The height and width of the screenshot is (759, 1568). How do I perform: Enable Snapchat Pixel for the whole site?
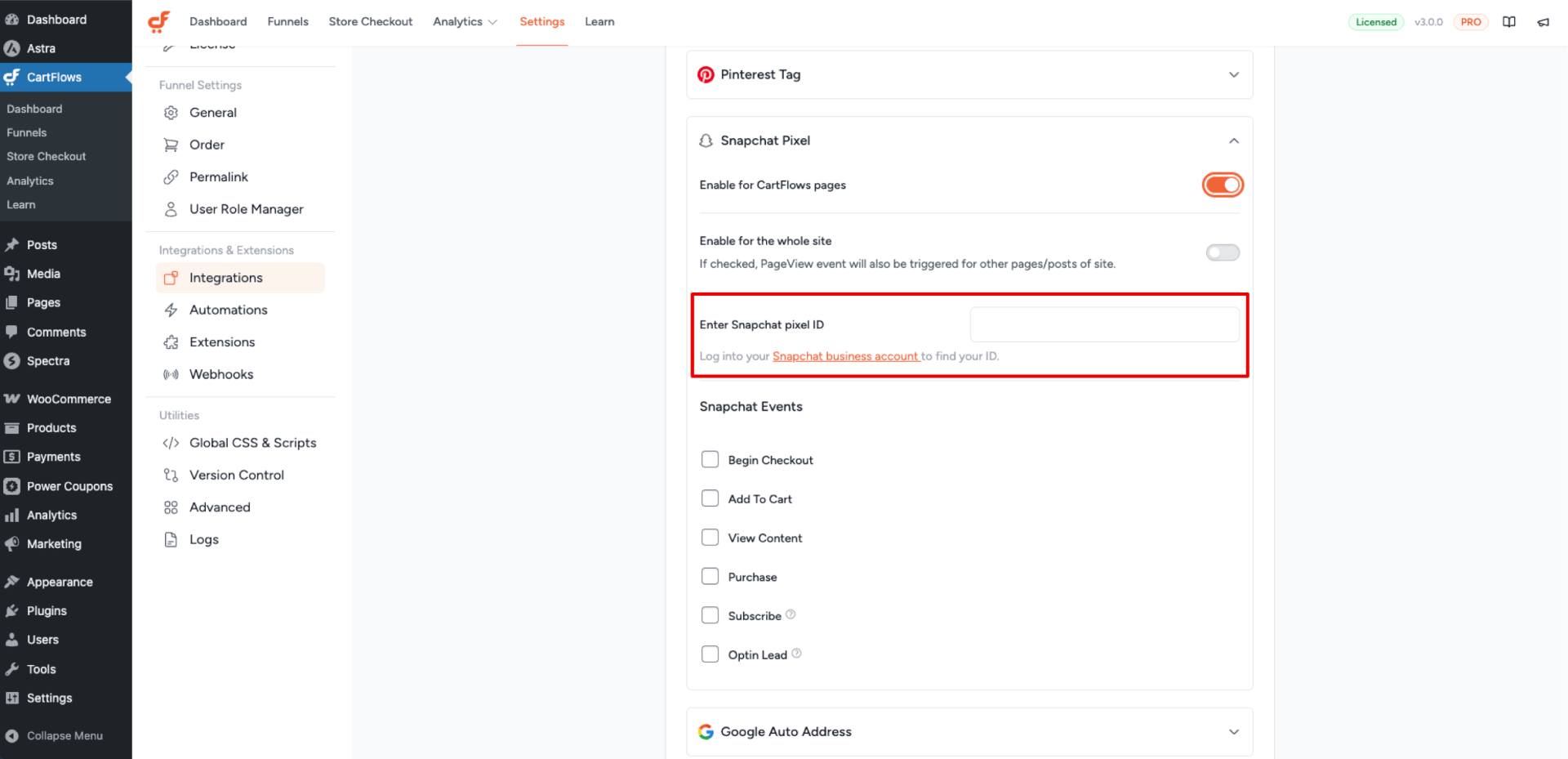pos(1223,252)
